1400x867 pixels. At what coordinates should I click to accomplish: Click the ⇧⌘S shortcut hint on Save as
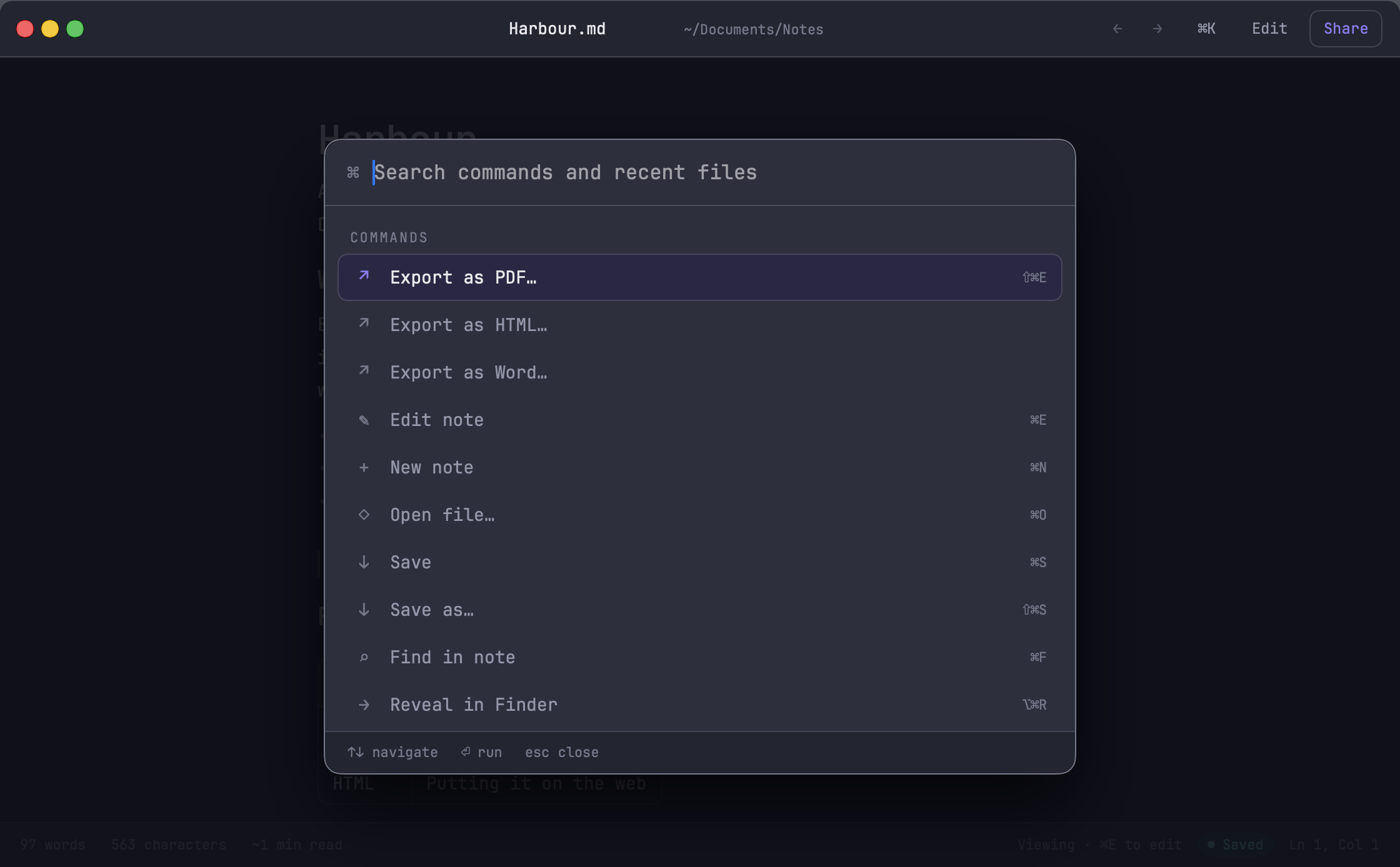click(1034, 610)
